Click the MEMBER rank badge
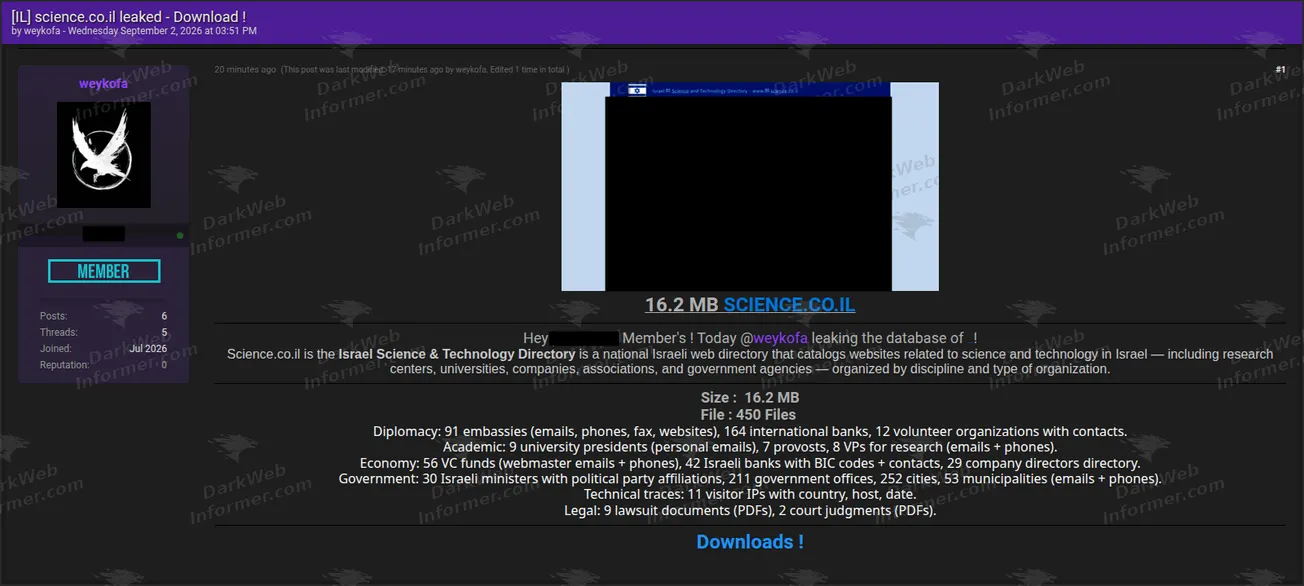The width and height of the screenshot is (1304, 586). tap(104, 271)
